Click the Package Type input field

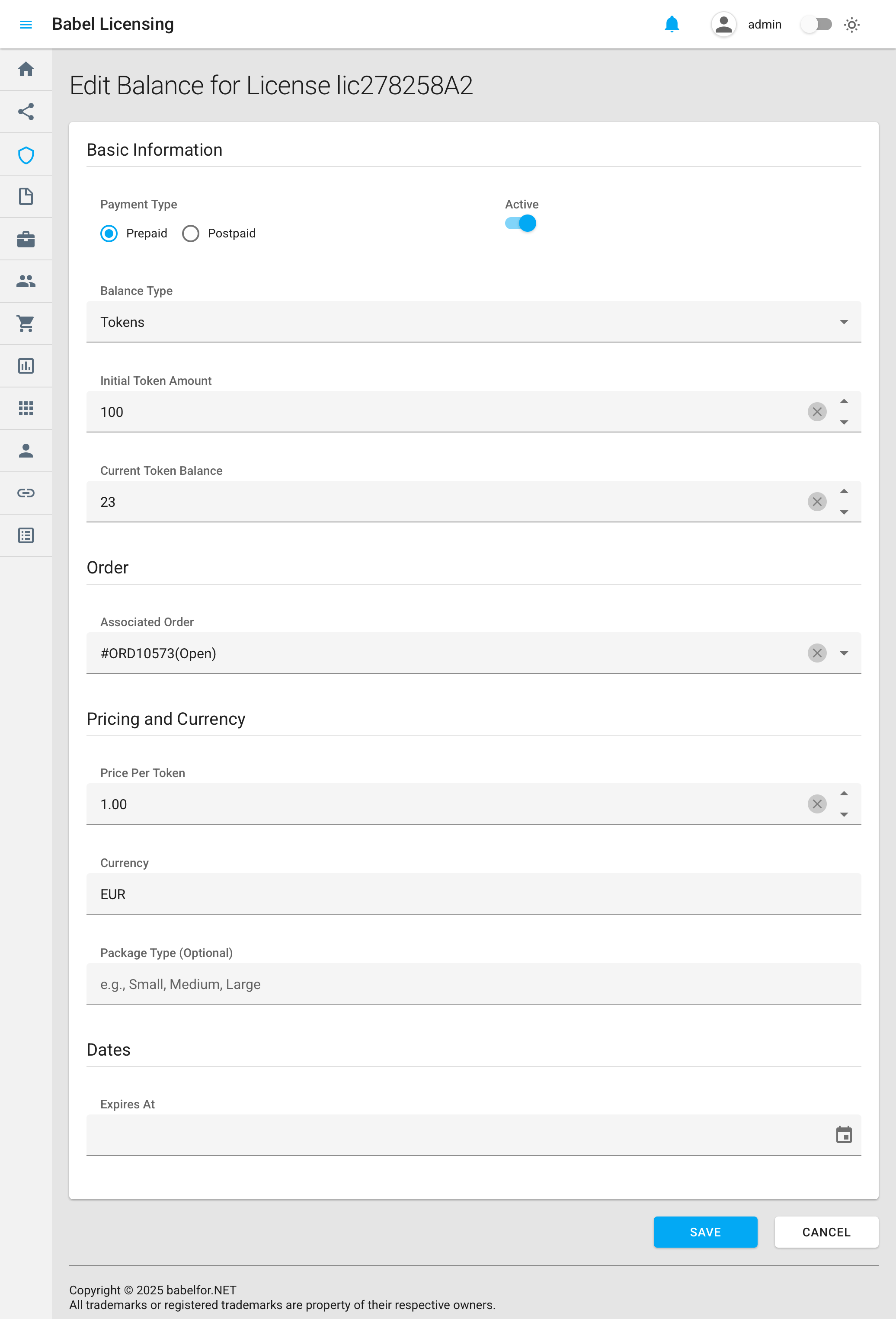click(473, 984)
